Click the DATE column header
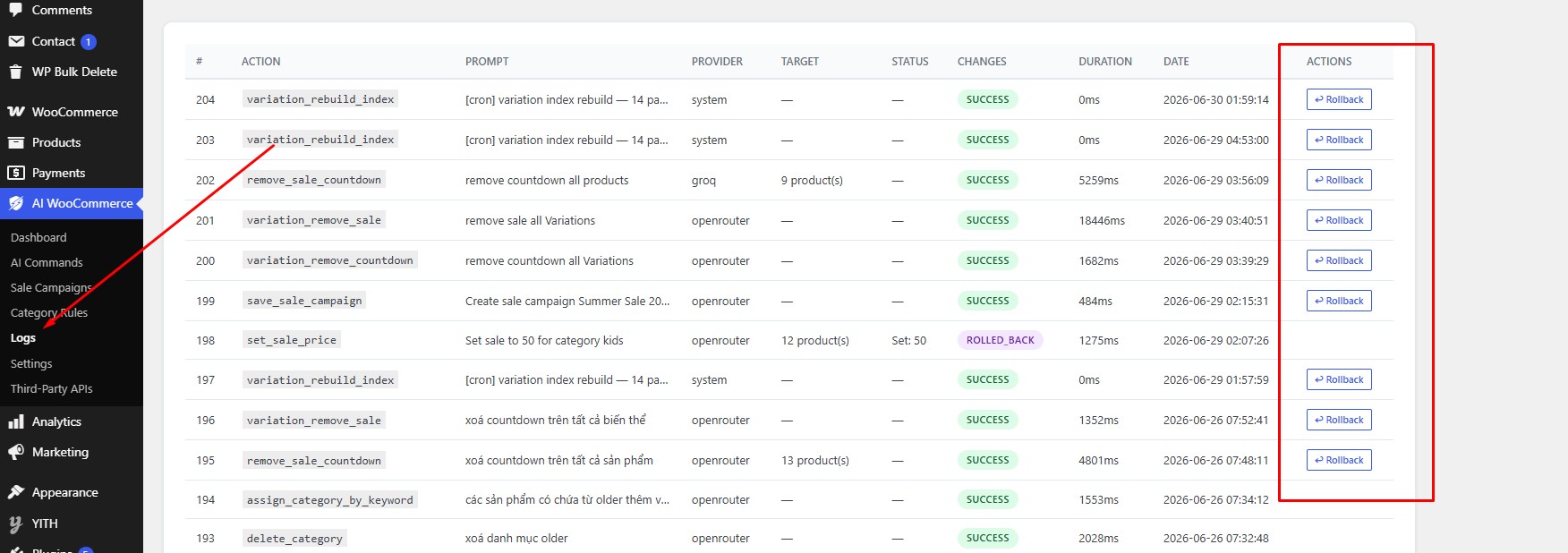The height and width of the screenshot is (553, 1568). 1176,62
